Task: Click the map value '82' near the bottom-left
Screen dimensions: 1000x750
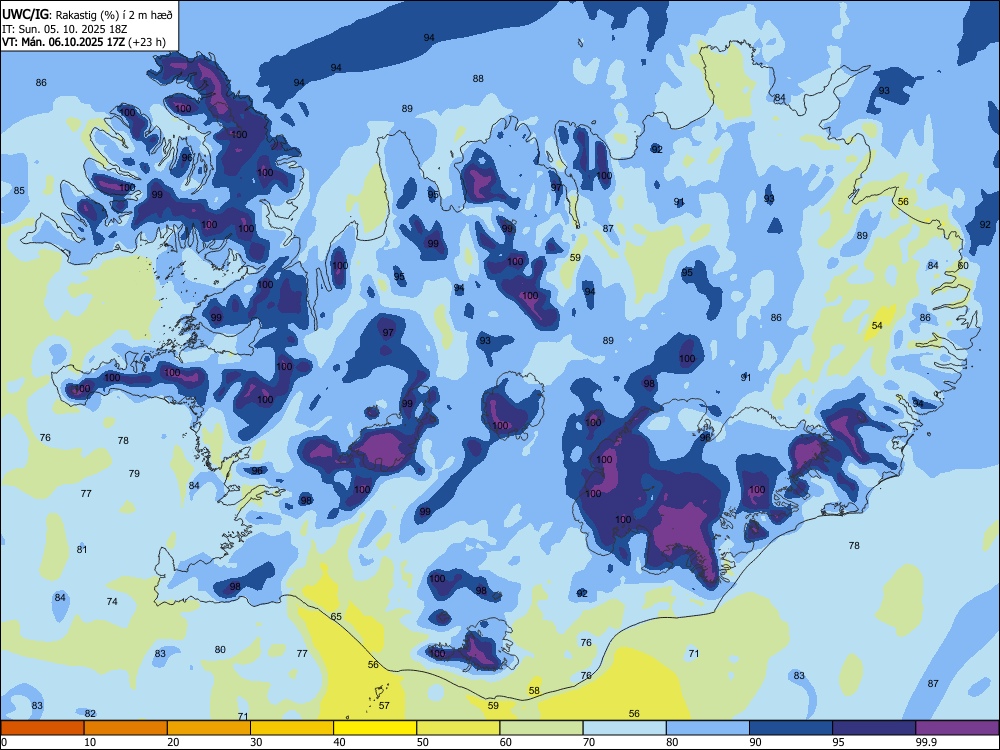Action: (90, 714)
